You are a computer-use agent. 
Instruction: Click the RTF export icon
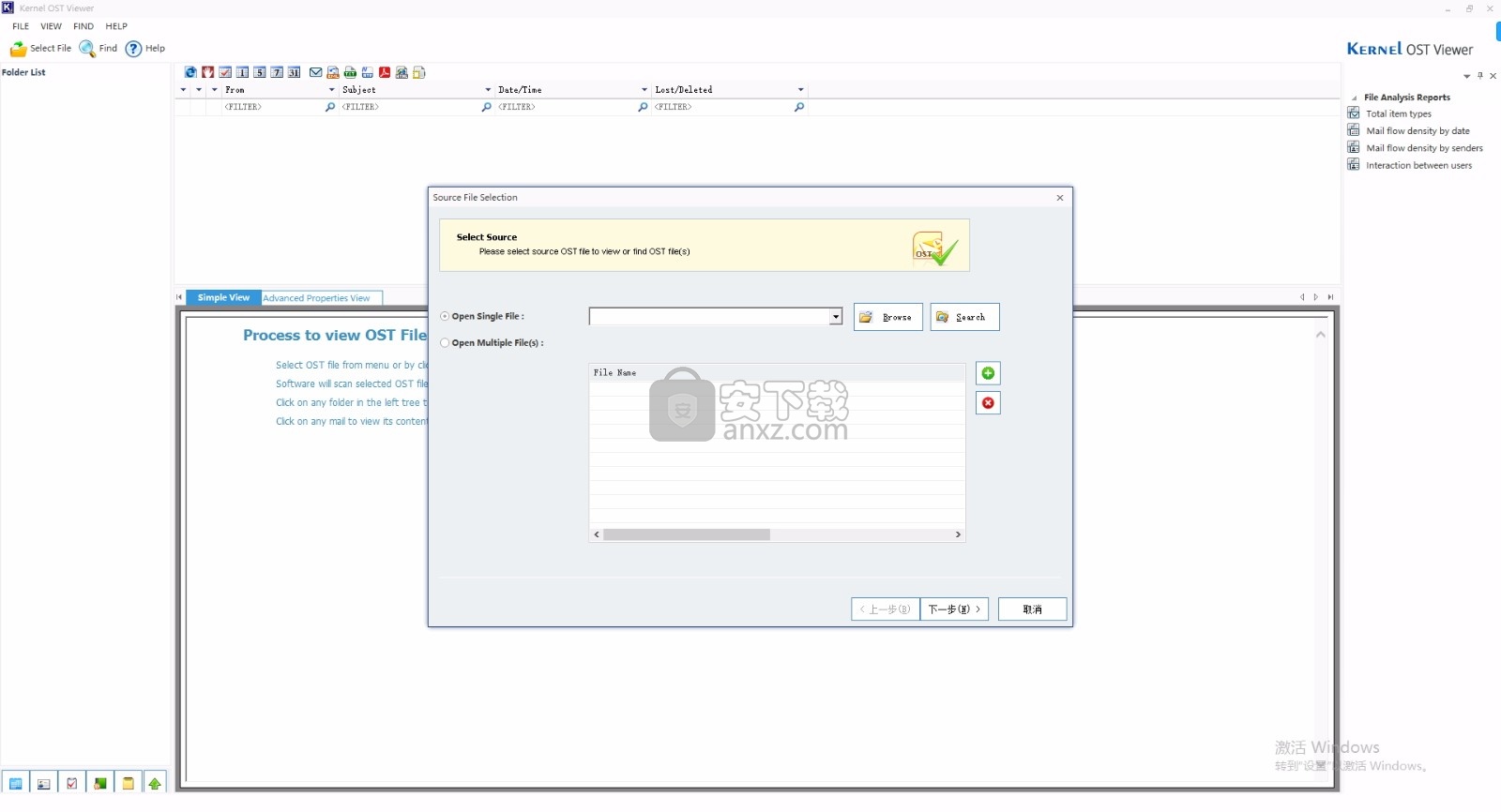[x=368, y=72]
